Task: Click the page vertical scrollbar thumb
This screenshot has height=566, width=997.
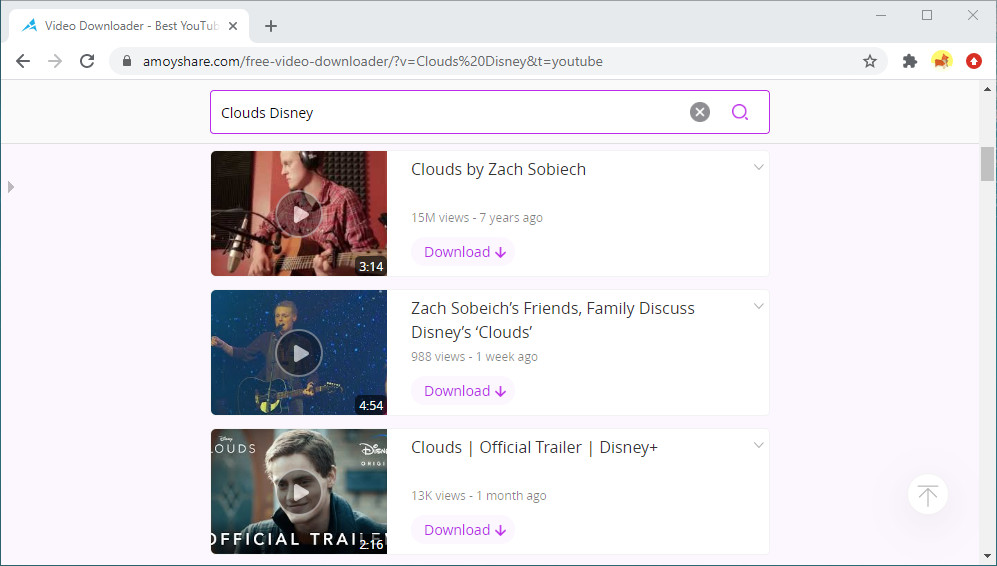Action: (987, 164)
